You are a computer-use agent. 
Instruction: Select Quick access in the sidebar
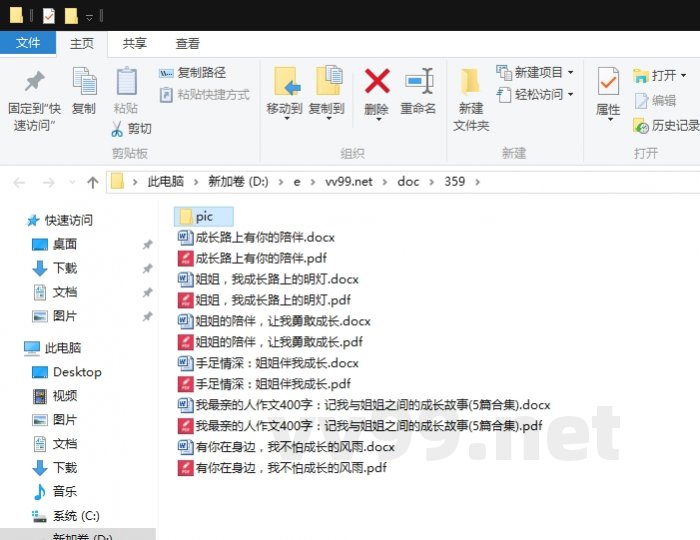tap(60, 220)
